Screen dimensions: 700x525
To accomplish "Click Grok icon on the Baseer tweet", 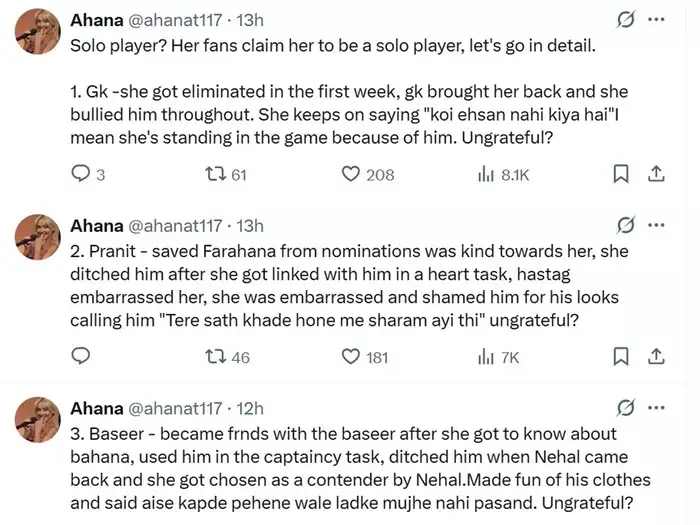I will pos(627,408).
